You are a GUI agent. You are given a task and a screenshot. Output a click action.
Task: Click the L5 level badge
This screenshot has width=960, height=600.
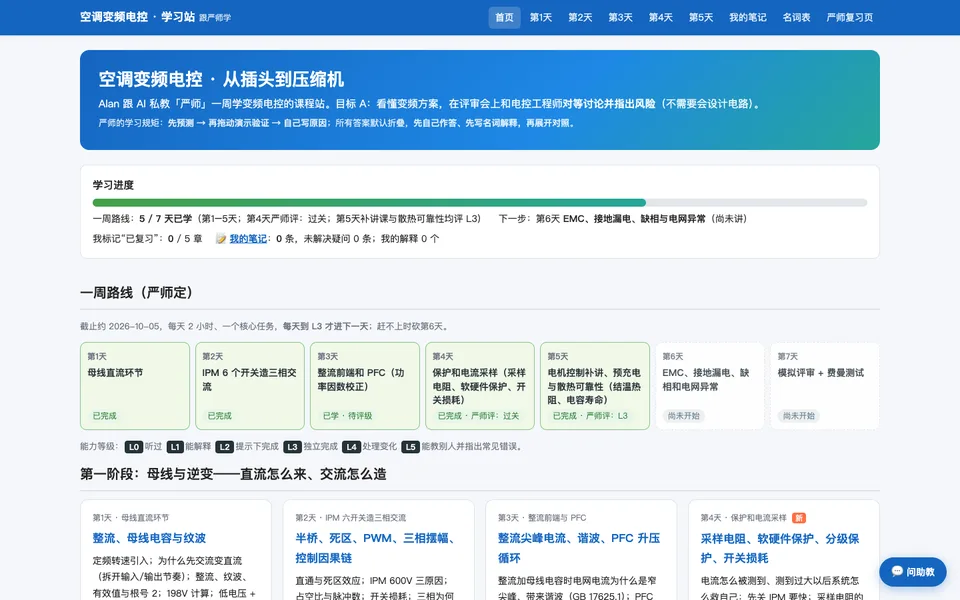[x=410, y=447]
